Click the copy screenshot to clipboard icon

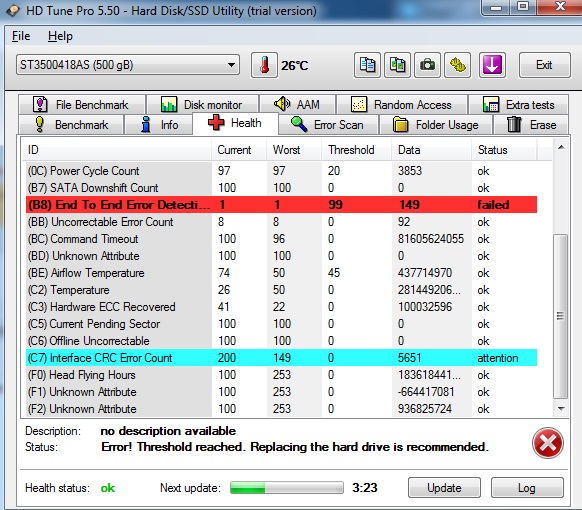(x=397, y=65)
